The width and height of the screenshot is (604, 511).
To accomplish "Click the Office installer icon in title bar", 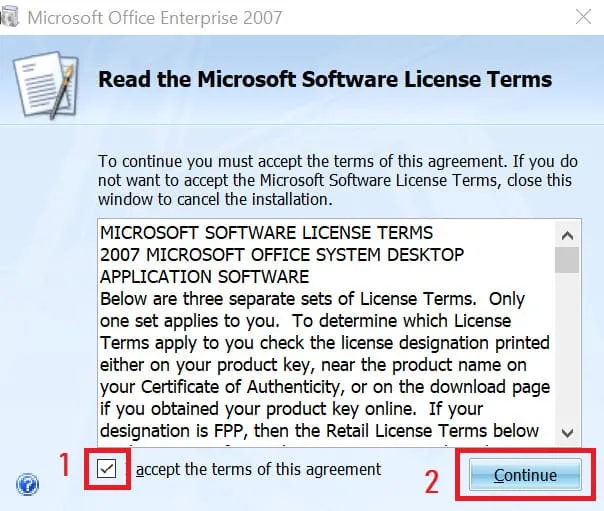I will 8,17.
